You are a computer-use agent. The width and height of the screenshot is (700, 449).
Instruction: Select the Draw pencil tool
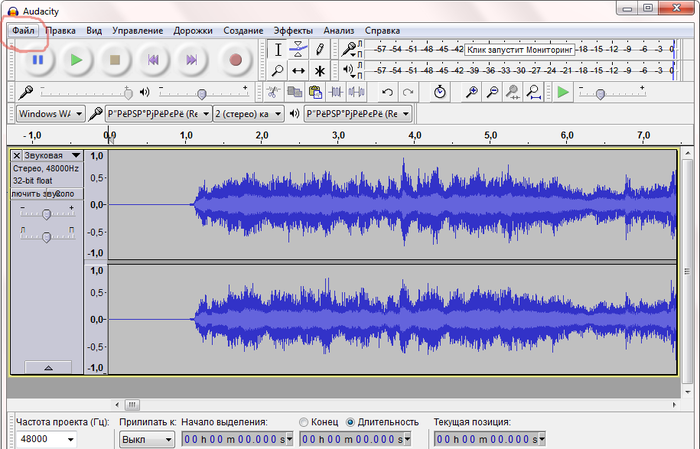click(x=319, y=48)
